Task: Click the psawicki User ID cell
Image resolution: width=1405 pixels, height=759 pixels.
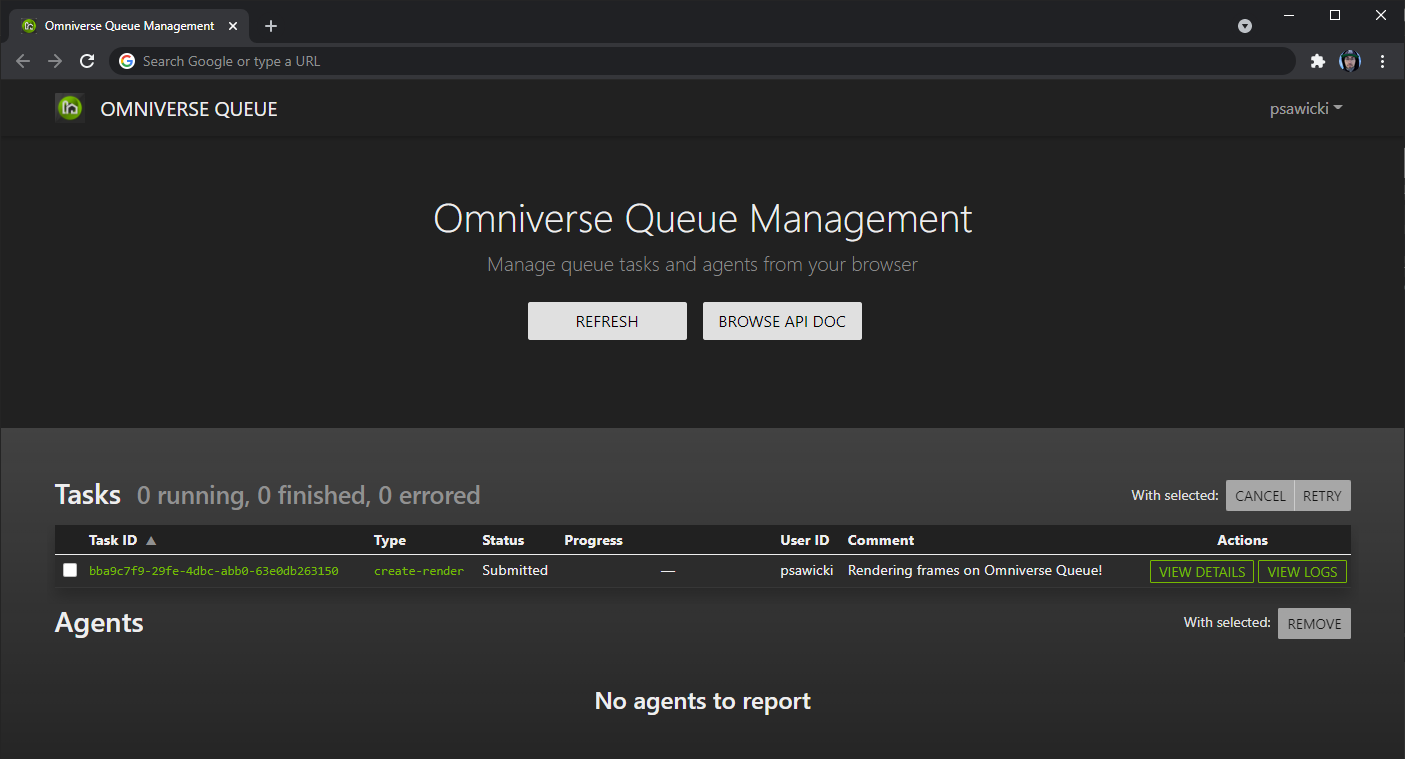Action: point(807,570)
